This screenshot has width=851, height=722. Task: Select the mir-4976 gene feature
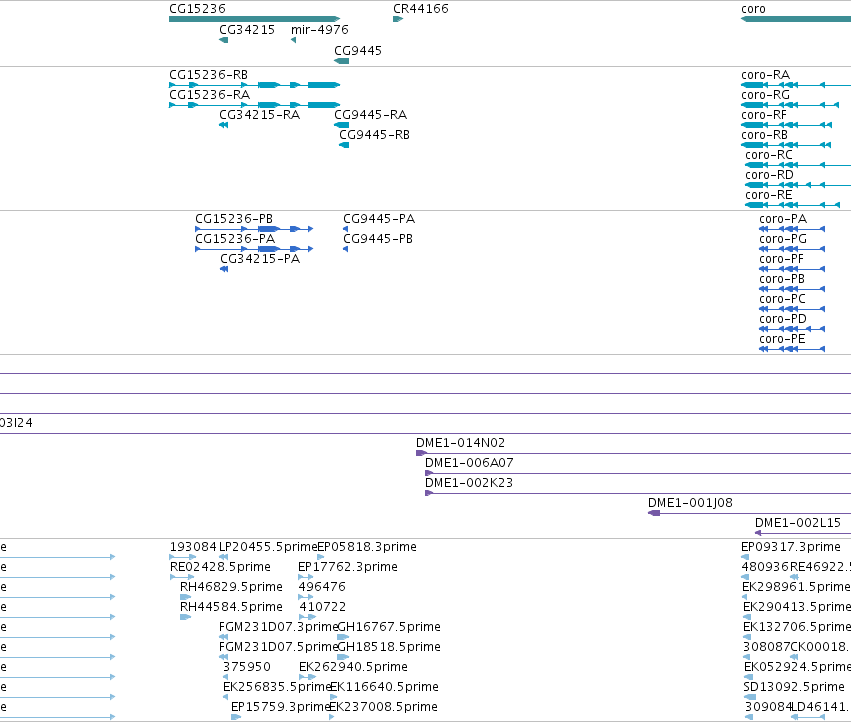[294, 40]
